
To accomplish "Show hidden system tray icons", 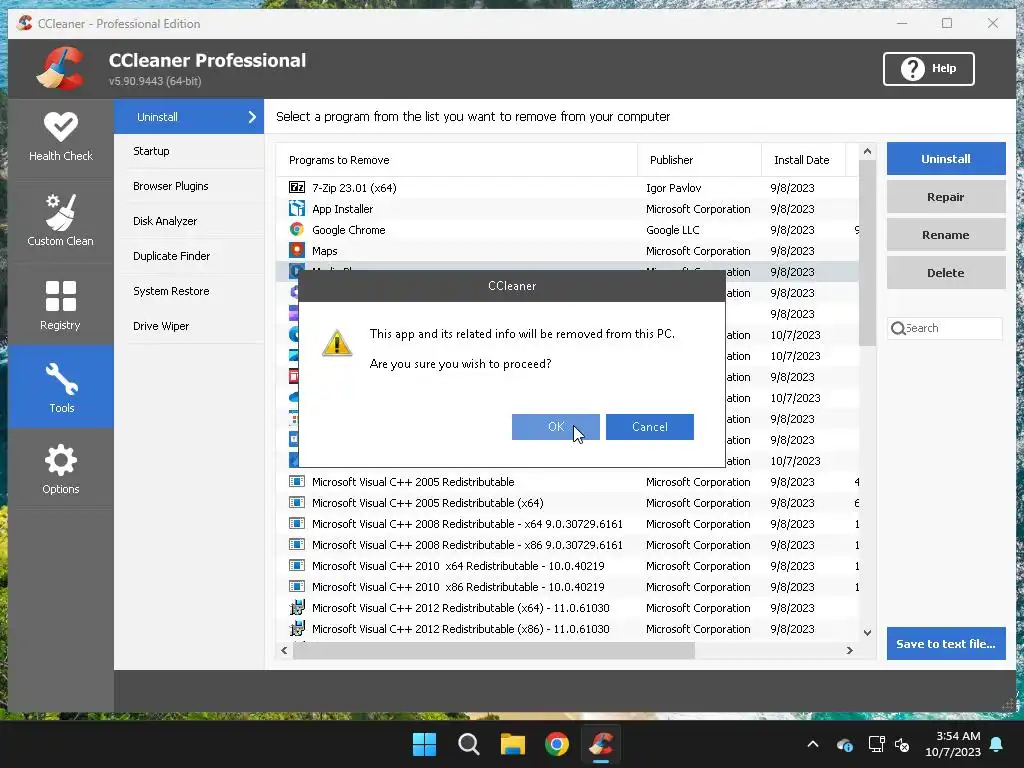I will 812,744.
